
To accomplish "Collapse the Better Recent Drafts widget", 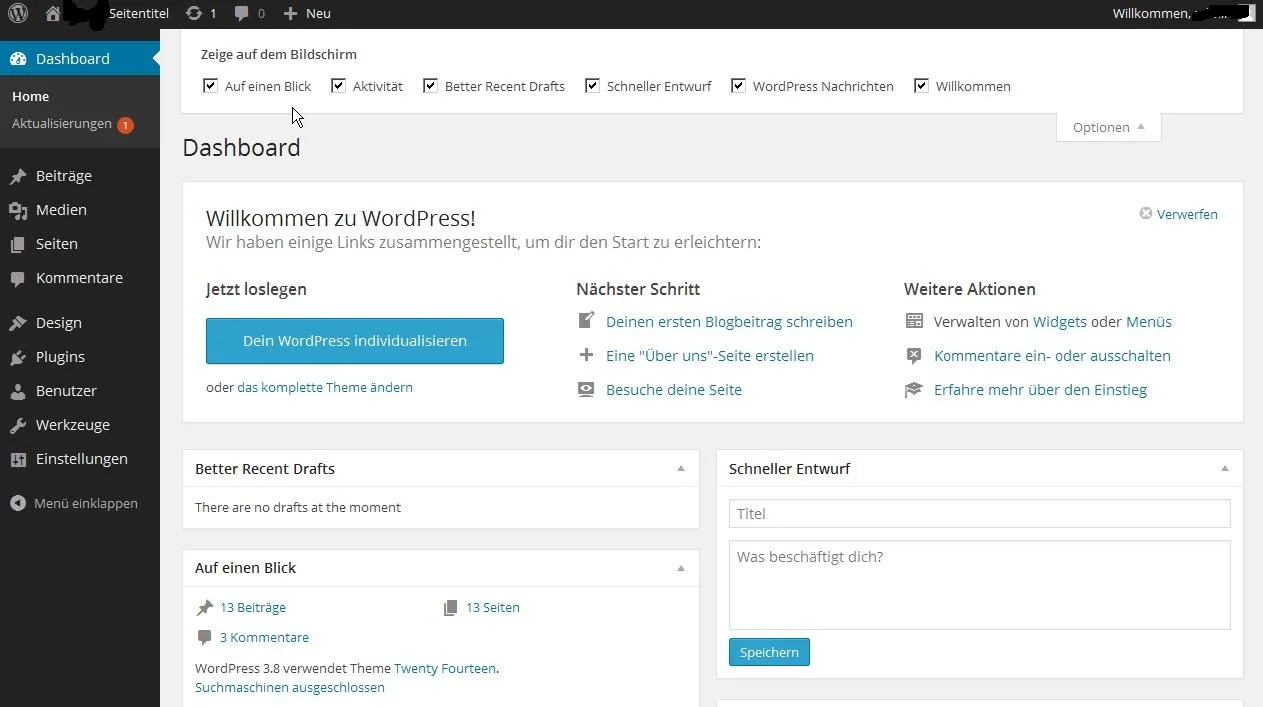I will [681, 468].
